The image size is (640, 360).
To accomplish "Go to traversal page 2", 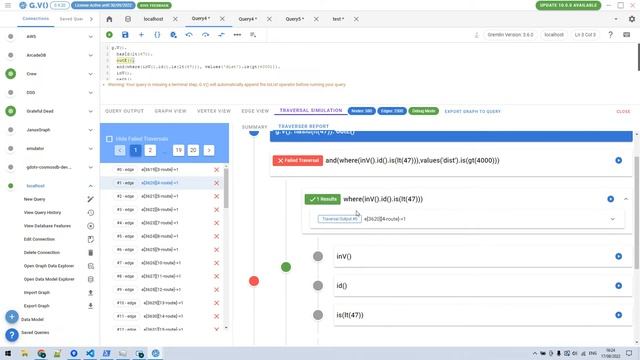I will click(150, 150).
